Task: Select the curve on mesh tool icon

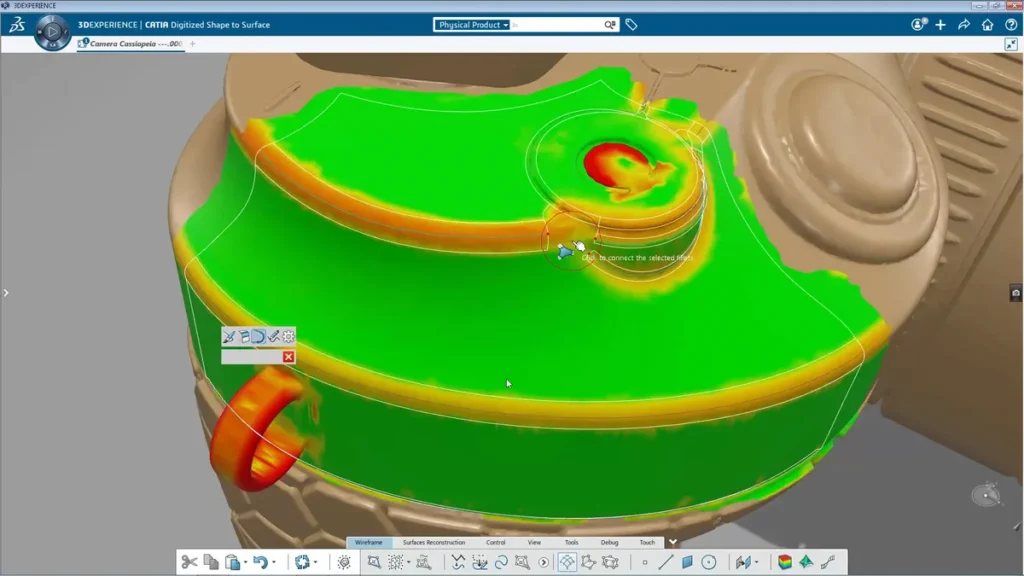Action: point(374,562)
